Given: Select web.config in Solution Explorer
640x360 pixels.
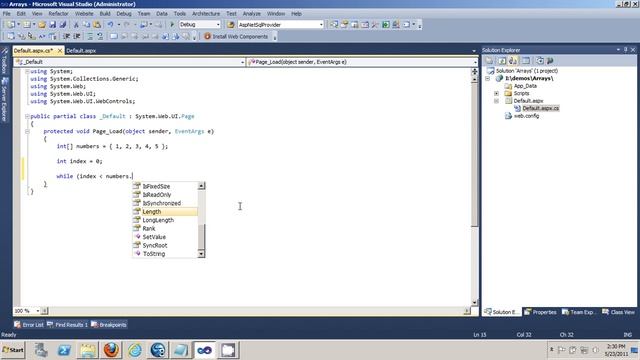Looking at the screenshot, I should pos(526,116).
